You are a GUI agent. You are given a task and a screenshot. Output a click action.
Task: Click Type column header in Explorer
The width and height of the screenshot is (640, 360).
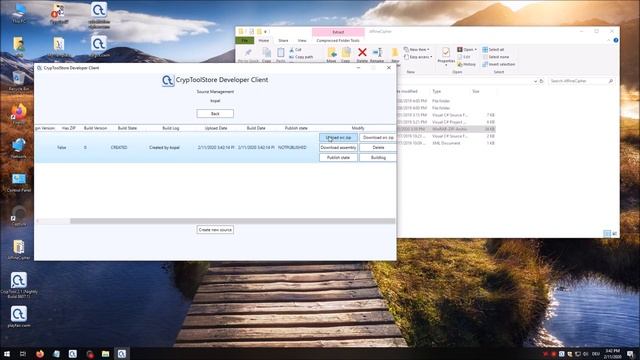point(437,91)
